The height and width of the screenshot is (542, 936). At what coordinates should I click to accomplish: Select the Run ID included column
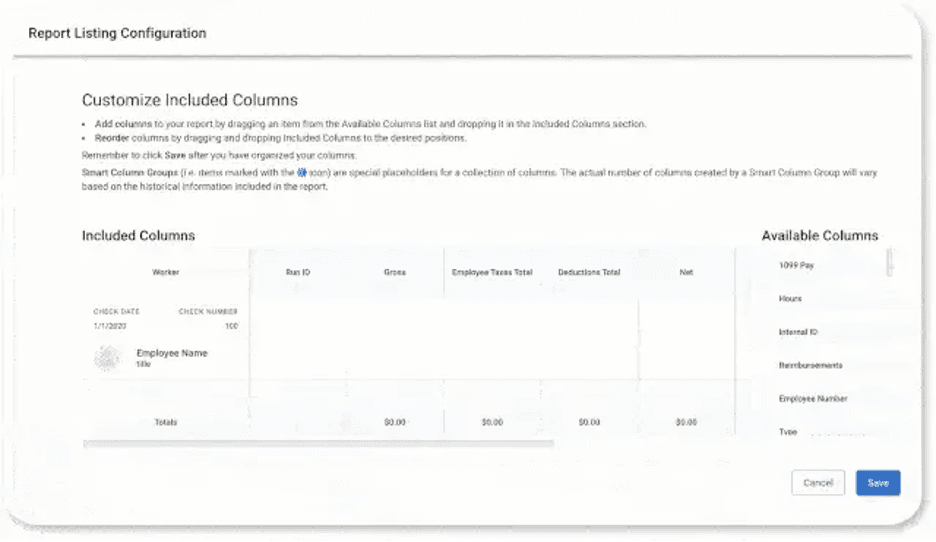298,272
